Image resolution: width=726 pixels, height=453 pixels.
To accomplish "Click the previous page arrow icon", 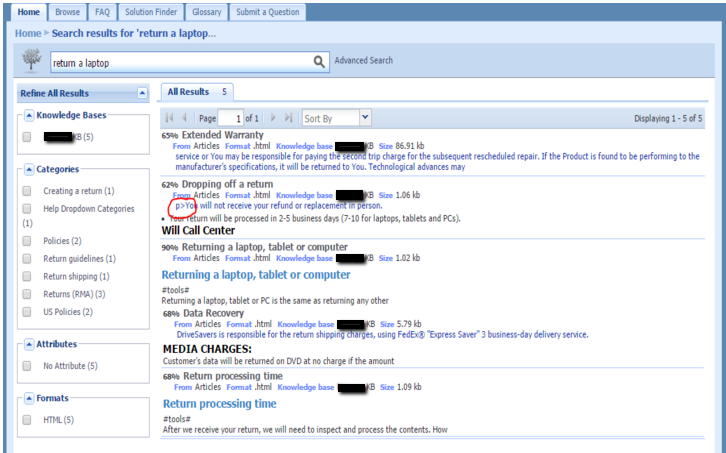I will (x=185, y=118).
